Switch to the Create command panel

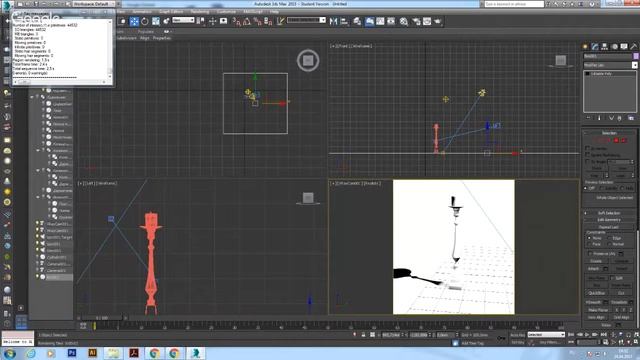(585, 47)
